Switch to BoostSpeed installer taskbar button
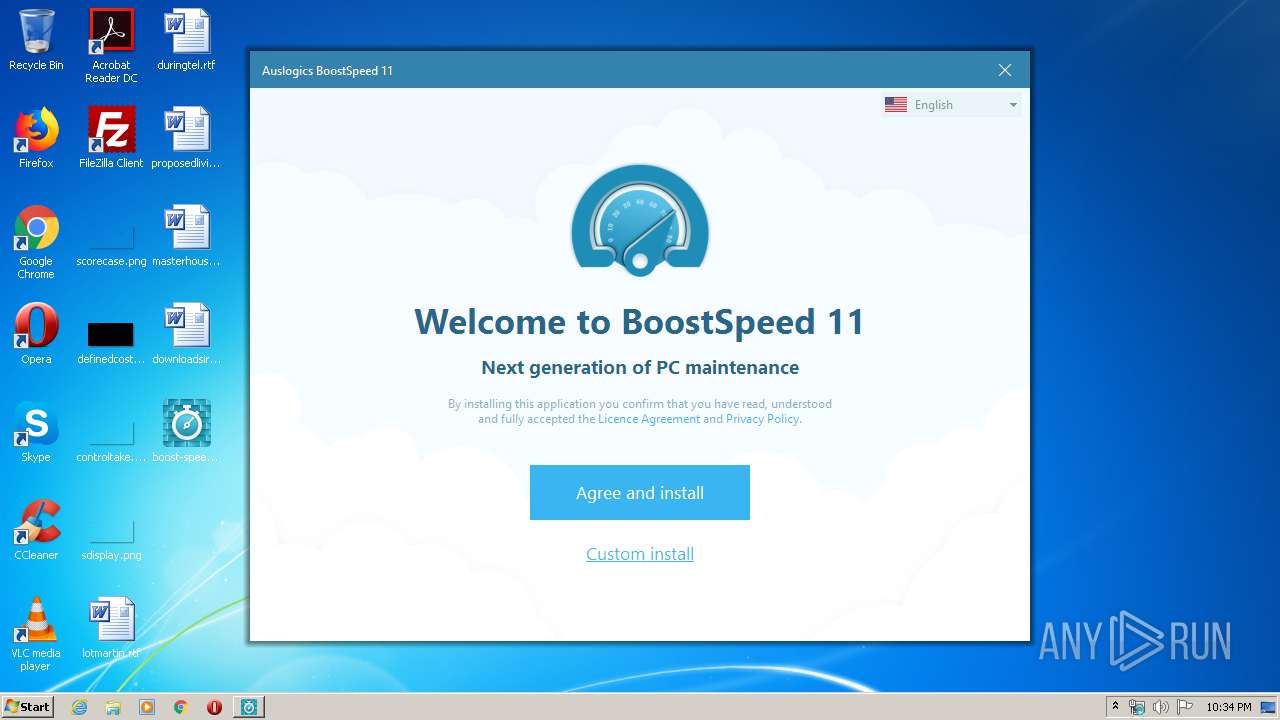 click(x=249, y=707)
